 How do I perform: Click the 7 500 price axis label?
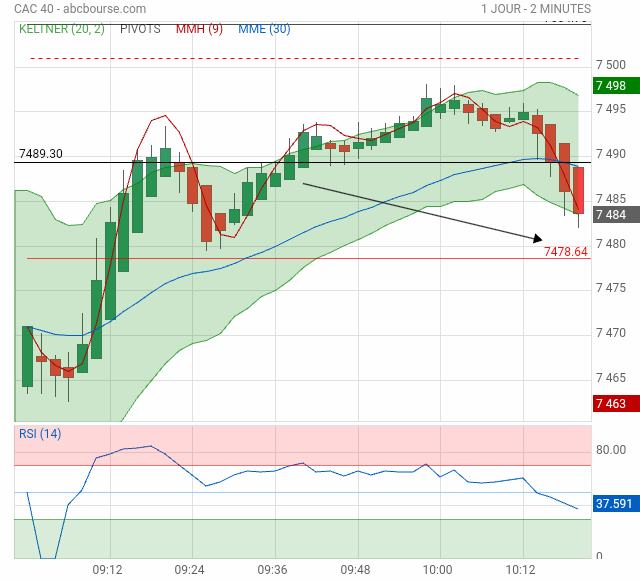pos(611,65)
